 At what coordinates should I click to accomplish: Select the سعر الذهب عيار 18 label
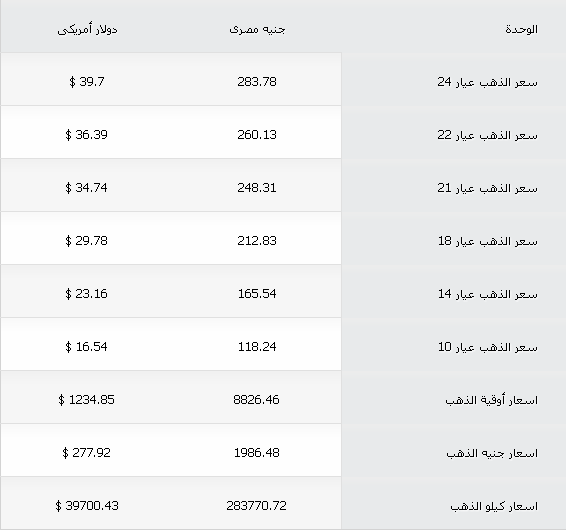point(488,241)
